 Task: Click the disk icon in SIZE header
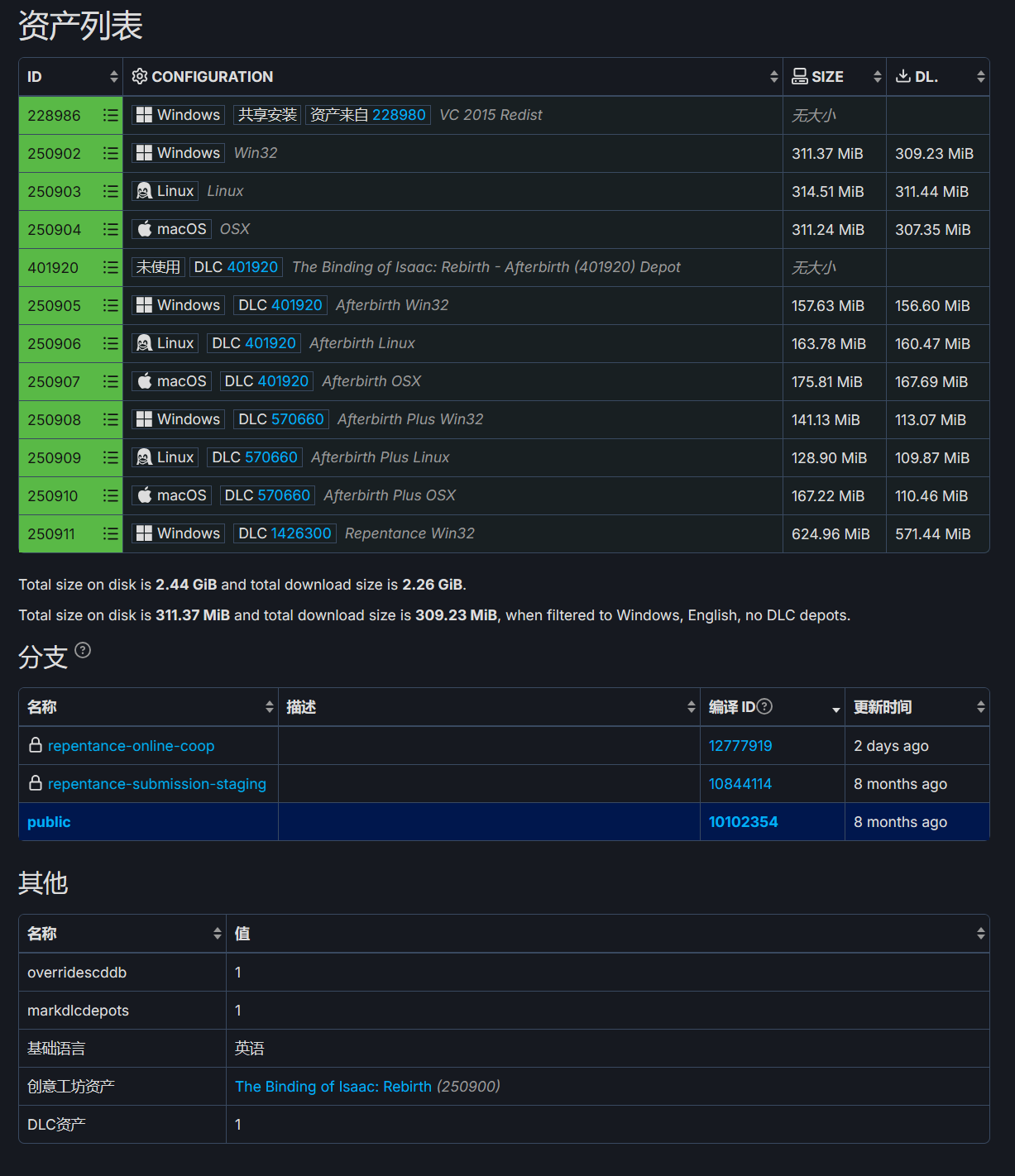tap(800, 76)
